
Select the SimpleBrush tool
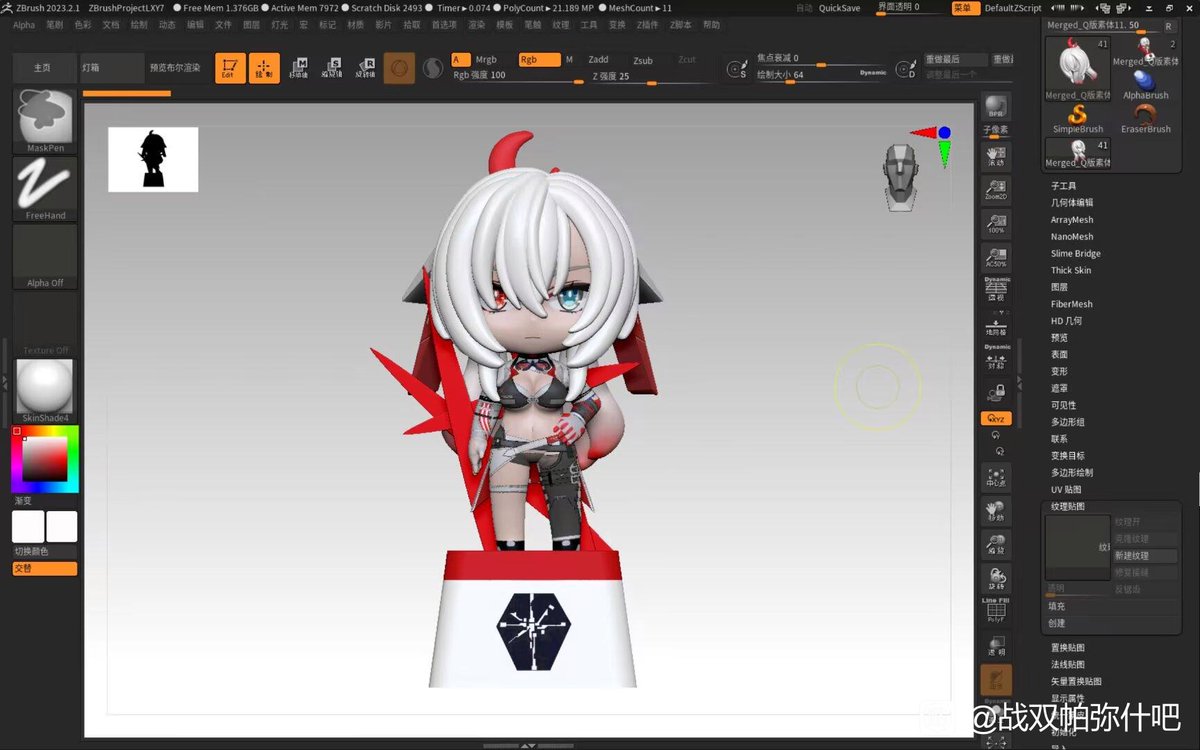pyautogui.click(x=1078, y=119)
